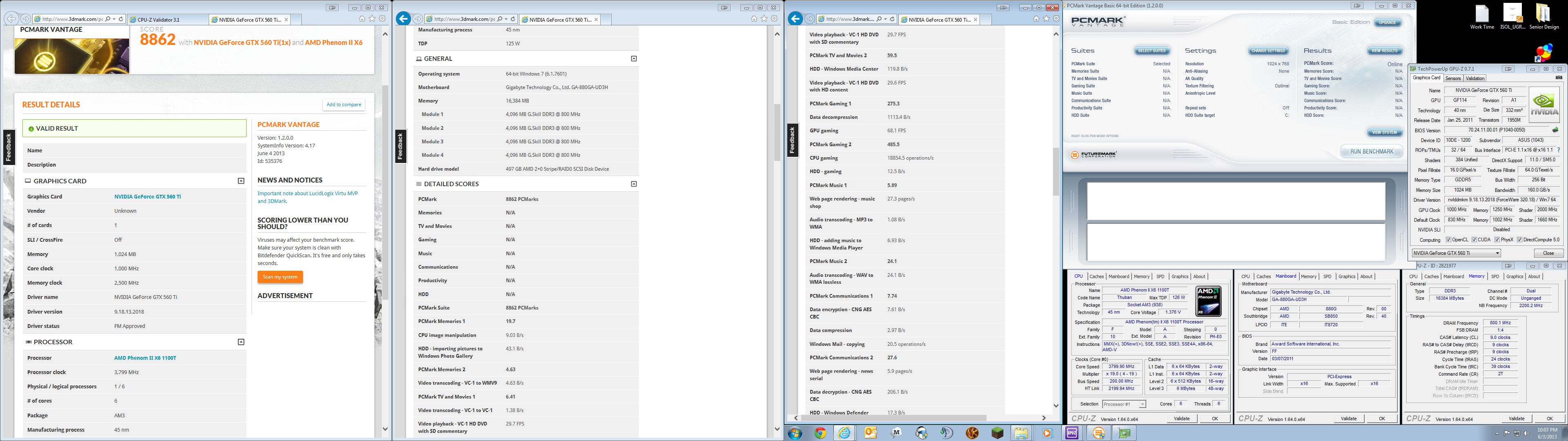This screenshot has width=1568, height=441.
Task: Collapse the General section in the middle browser
Action: pos(634,58)
